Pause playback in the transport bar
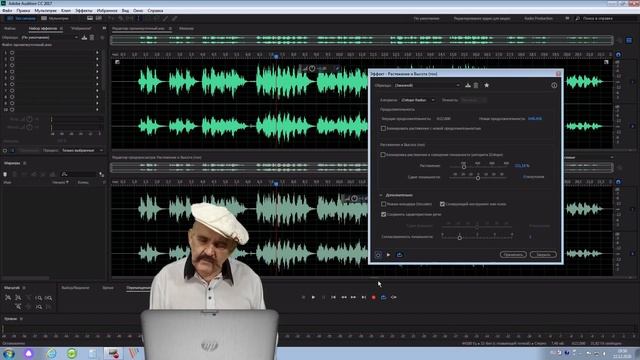640x360 pixels. pyautogui.click(x=323, y=297)
